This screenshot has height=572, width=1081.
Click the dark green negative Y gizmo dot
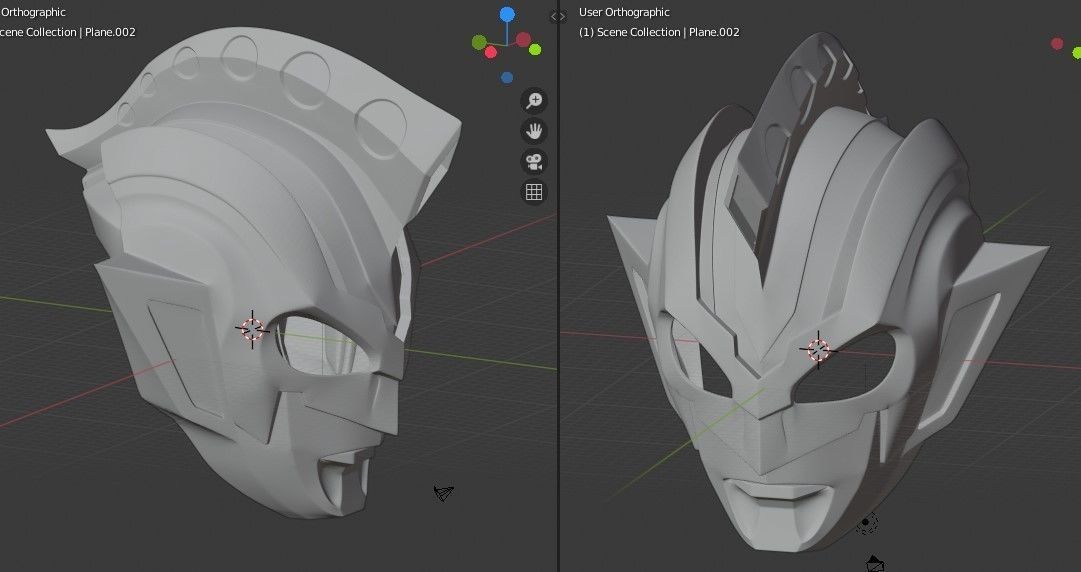tap(479, 43)
